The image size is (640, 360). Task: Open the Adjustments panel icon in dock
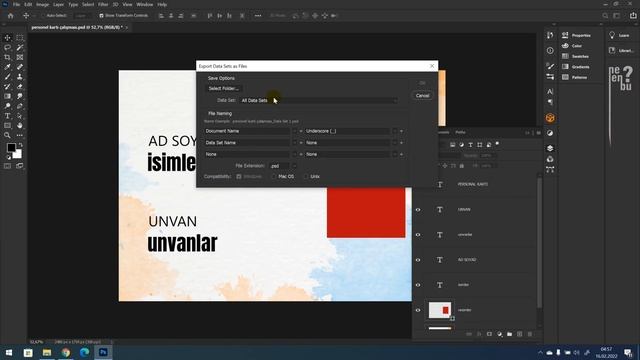tap(550, 133)
